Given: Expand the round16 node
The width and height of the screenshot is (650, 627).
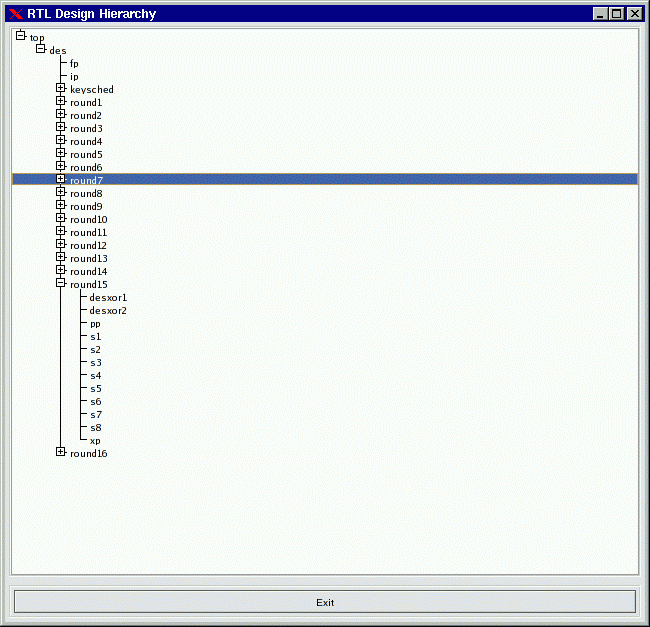Looking at the screenshot, I should [x=61, y=452].
